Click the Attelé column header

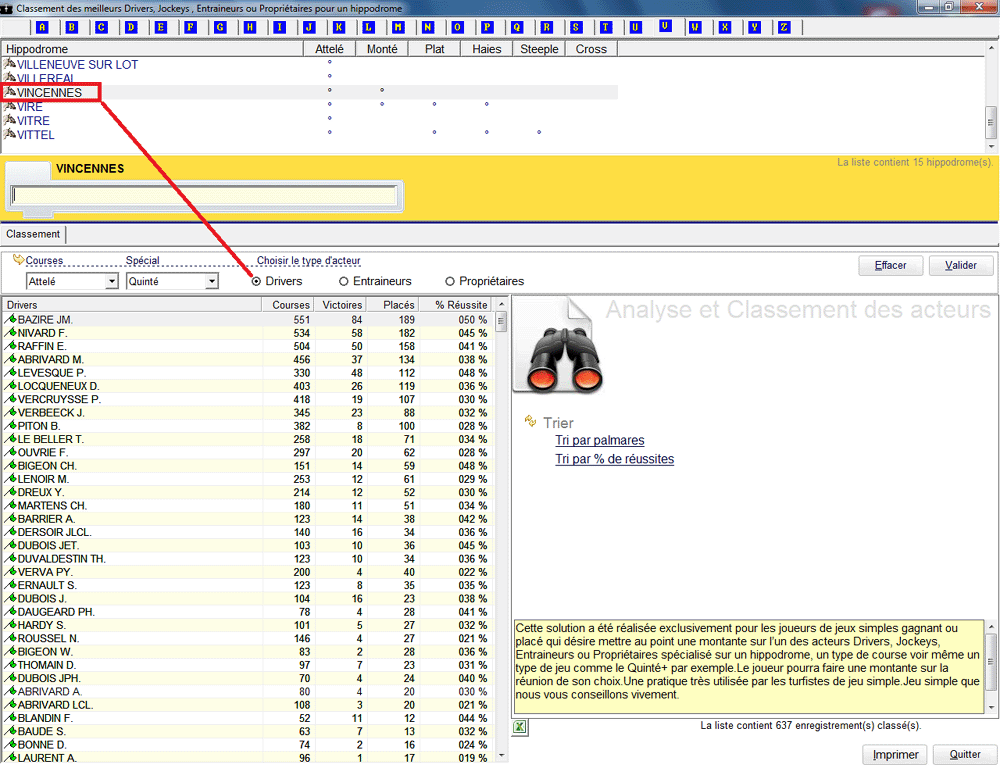[x=328, y=49]
